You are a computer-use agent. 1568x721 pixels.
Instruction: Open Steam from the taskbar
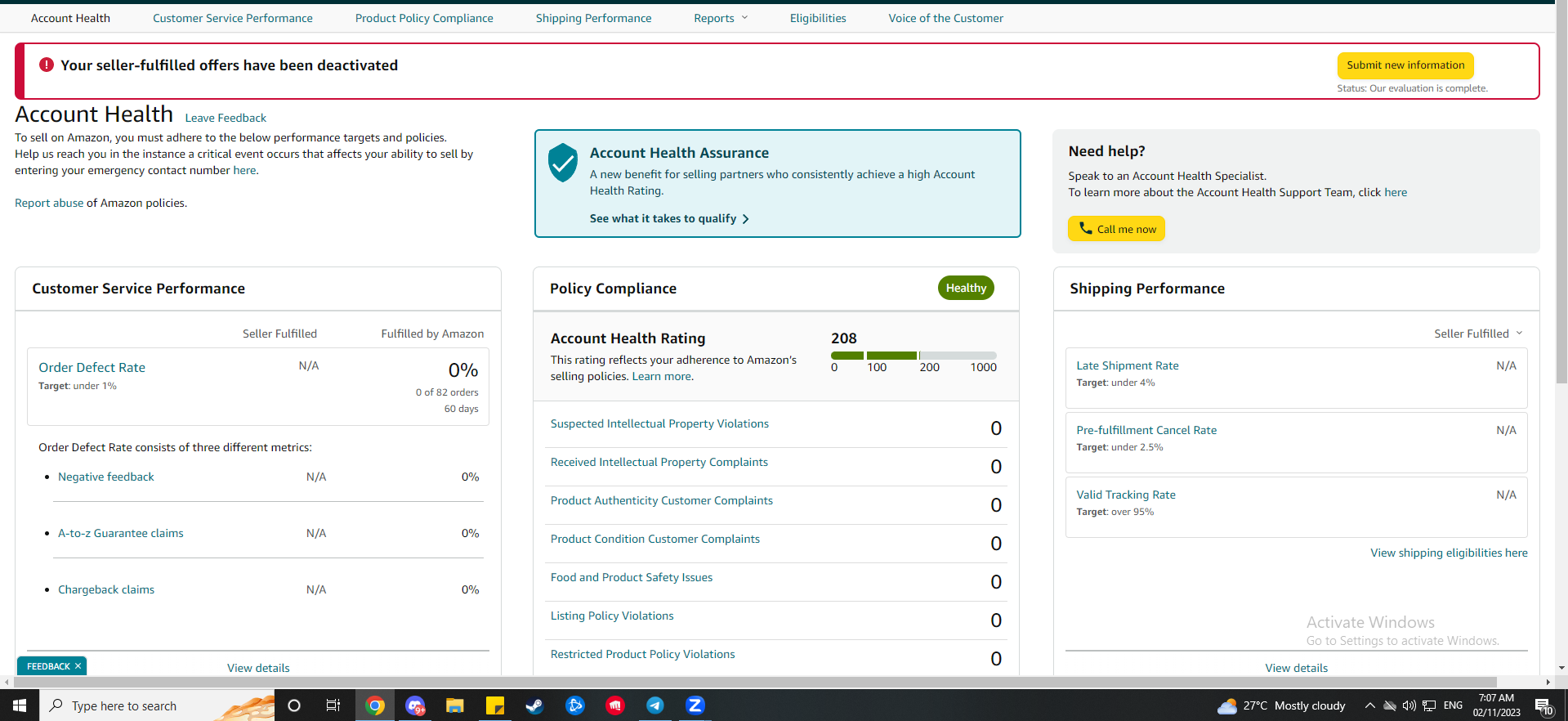click(535, 705)
